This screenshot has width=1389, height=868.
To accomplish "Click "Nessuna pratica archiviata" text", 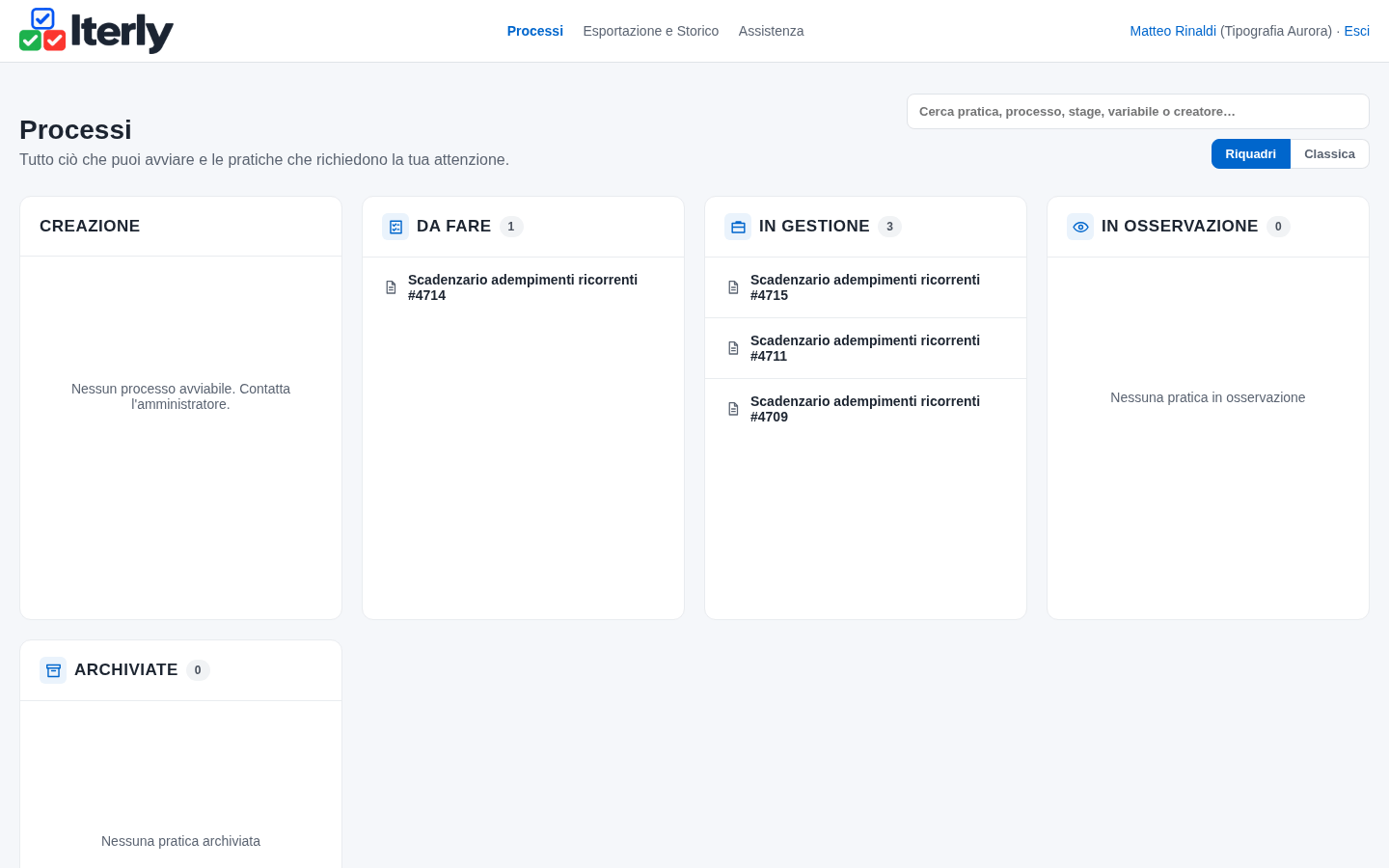I will point(180,841).
